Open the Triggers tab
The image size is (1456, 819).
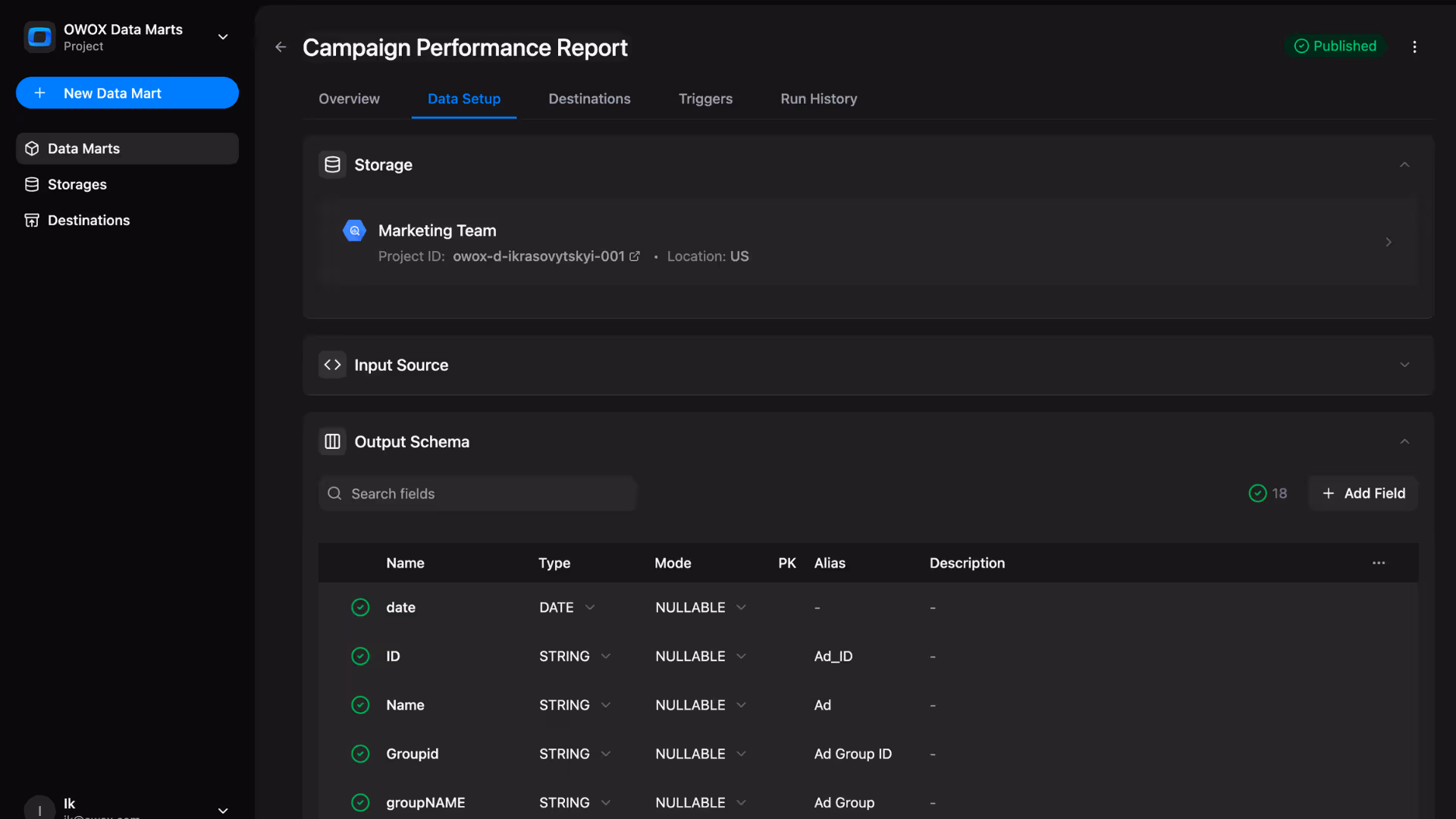(705, 99)
